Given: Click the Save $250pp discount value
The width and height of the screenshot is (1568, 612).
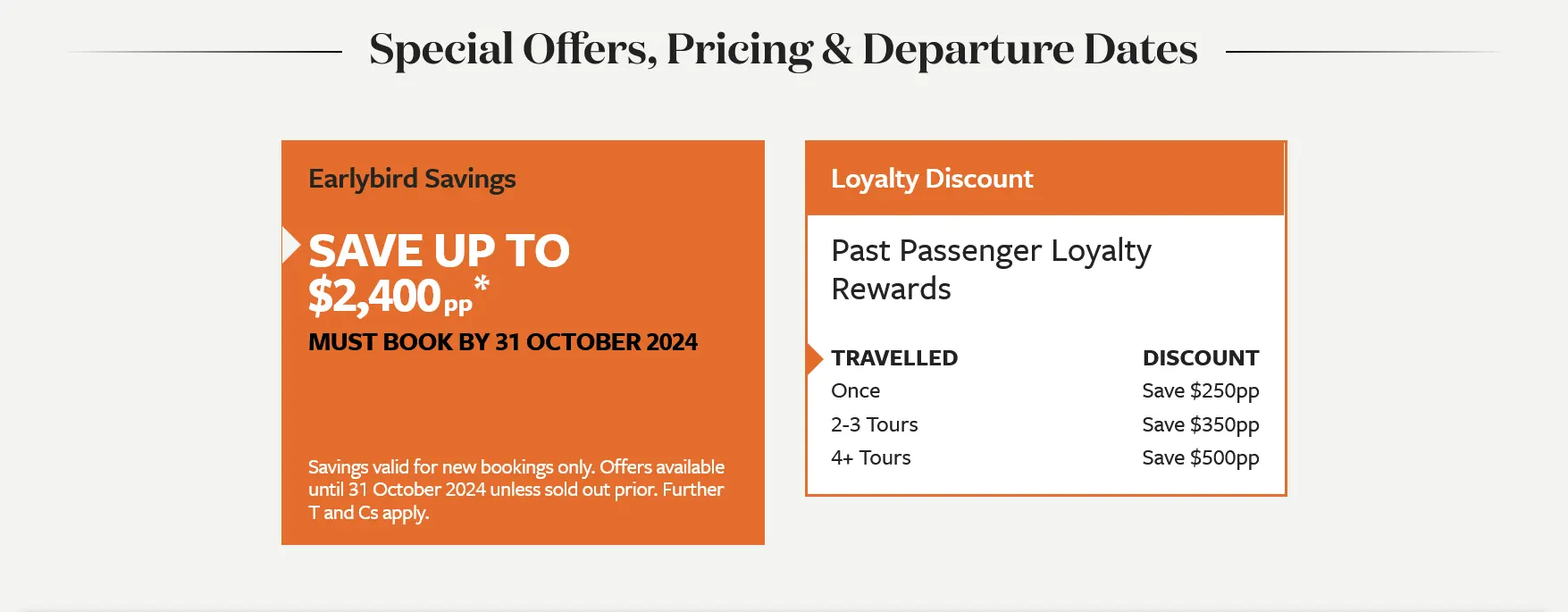Looking at the screenshot, I should (1201, 391).
